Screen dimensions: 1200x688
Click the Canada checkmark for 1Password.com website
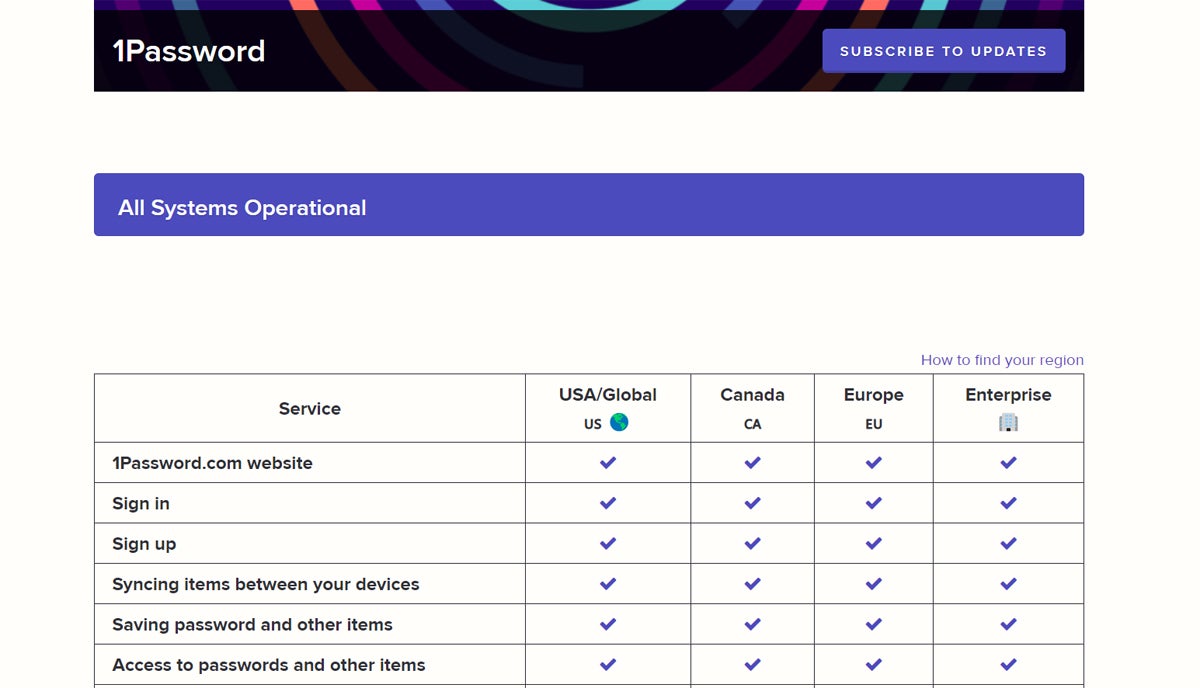click(752, 463)
